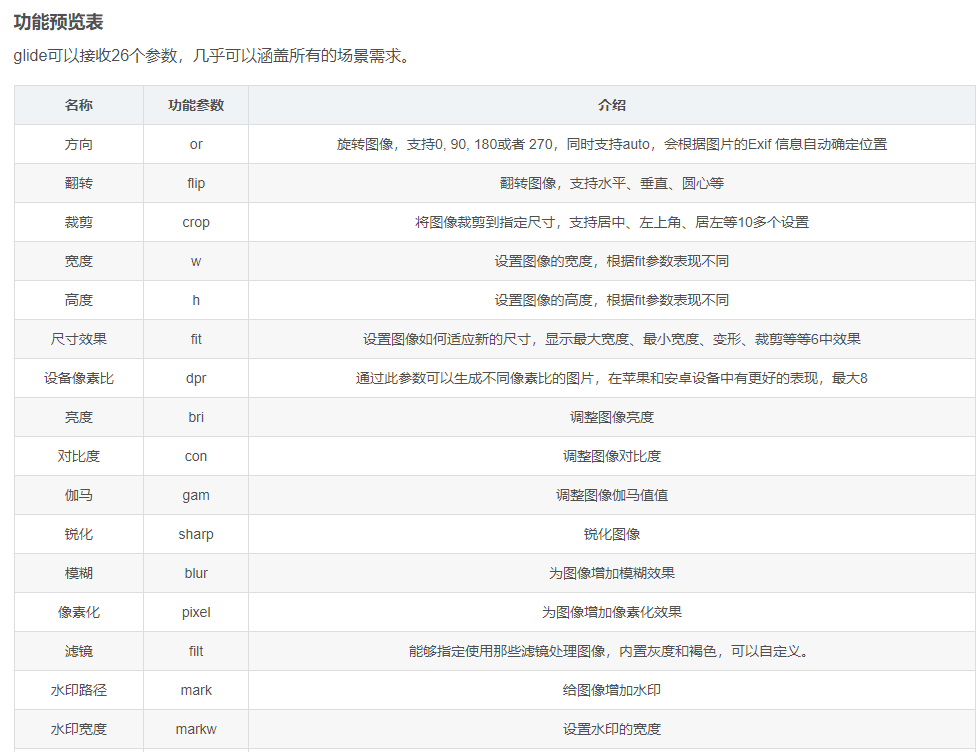Screen dimensions: 979x752
Task: Select the 锐化 name cell
Action: (x=79, y=535)
